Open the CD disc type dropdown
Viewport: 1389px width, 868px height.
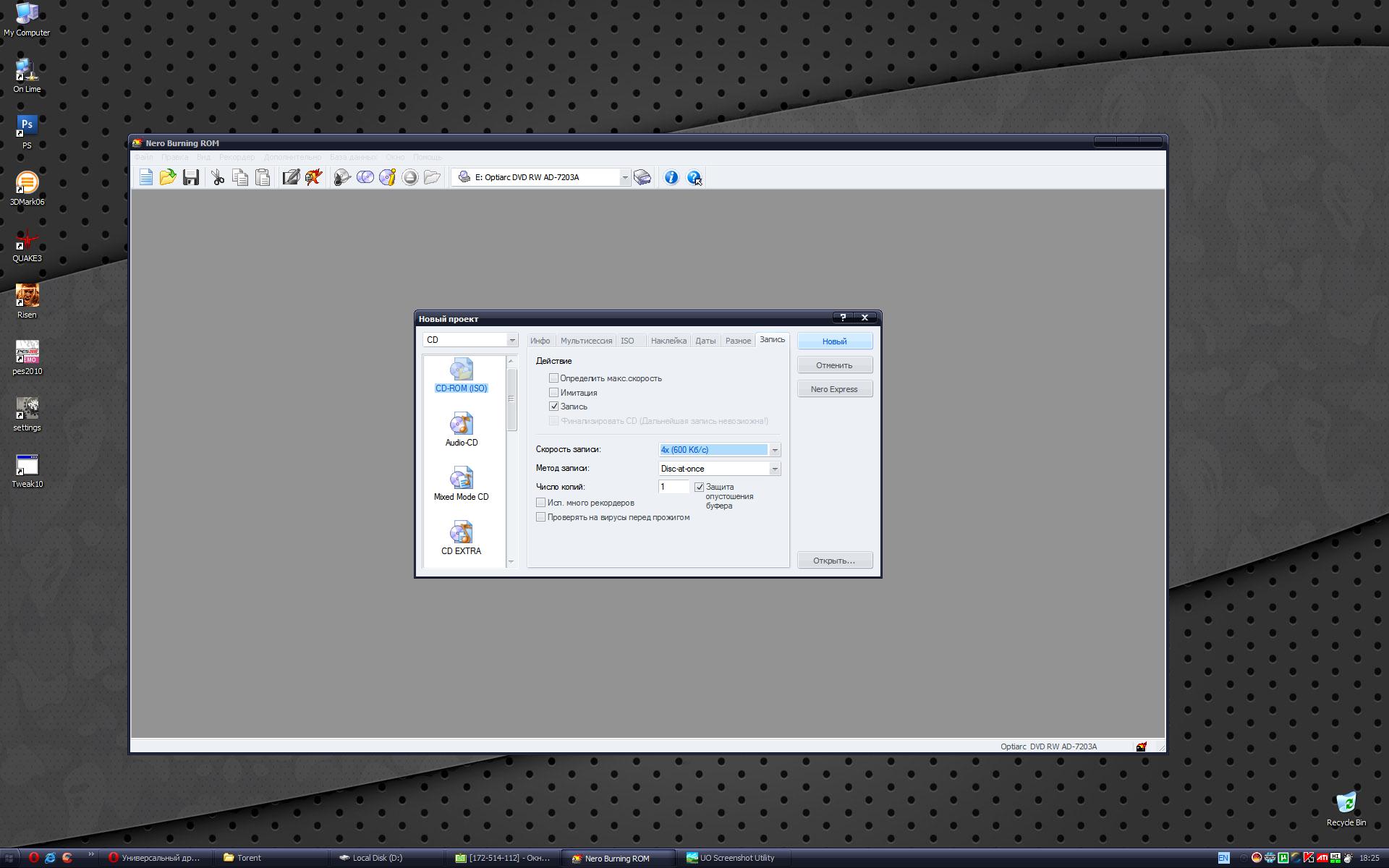[511, 340]
